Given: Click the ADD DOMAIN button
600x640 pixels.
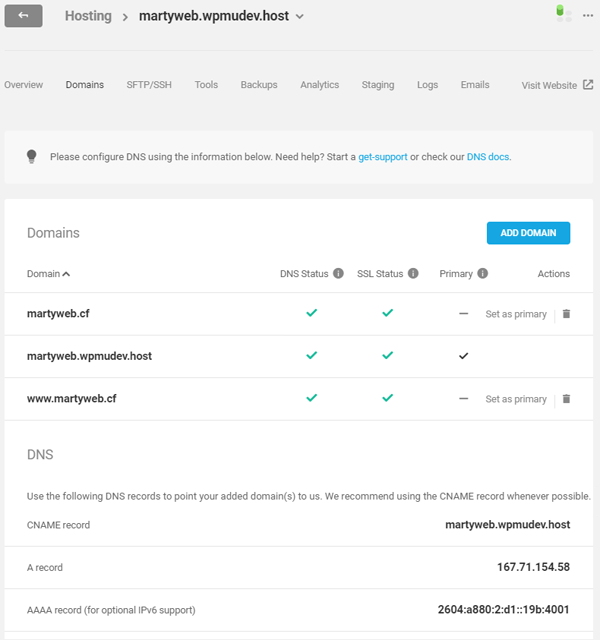Looking at the screenshot, I should [528, 233].
